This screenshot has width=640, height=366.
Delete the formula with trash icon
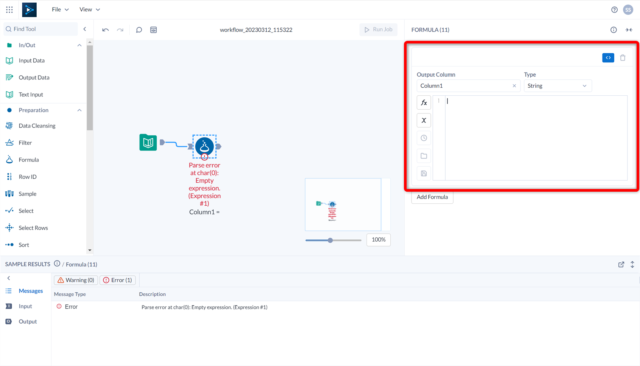coord(623,58)
